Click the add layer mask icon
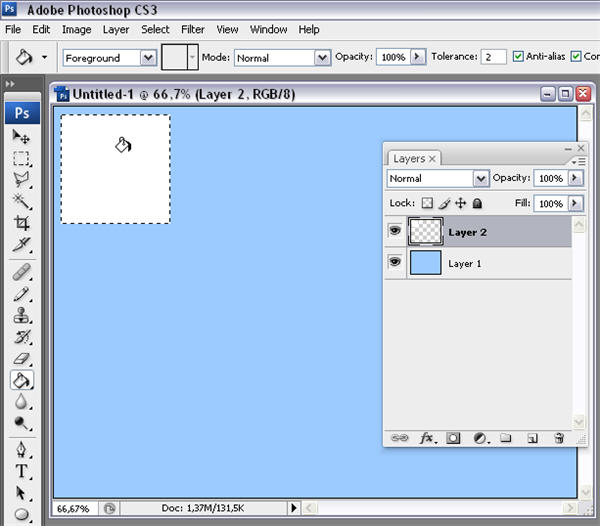 click(x=453, y=438)
